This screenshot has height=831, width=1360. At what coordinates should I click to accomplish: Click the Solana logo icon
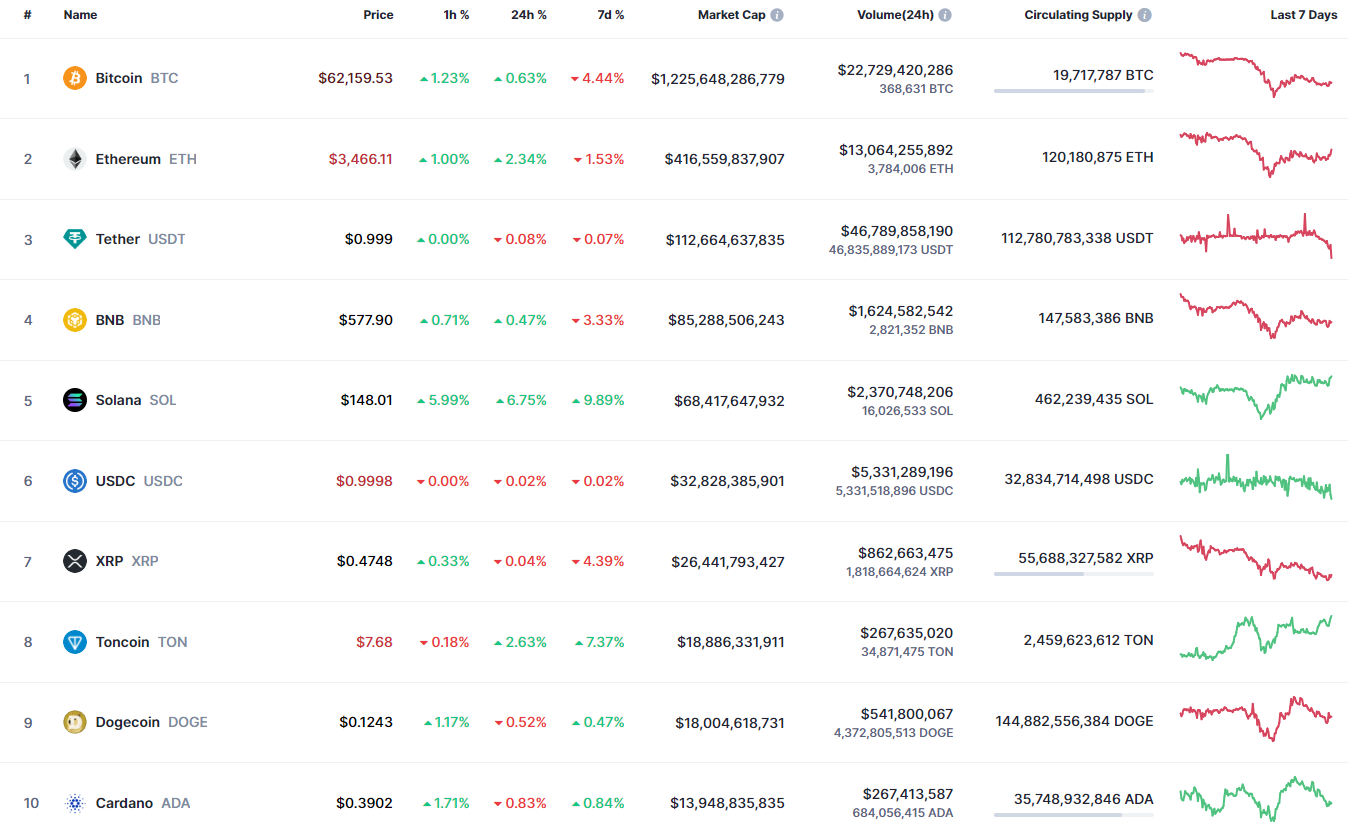[75, 400]
